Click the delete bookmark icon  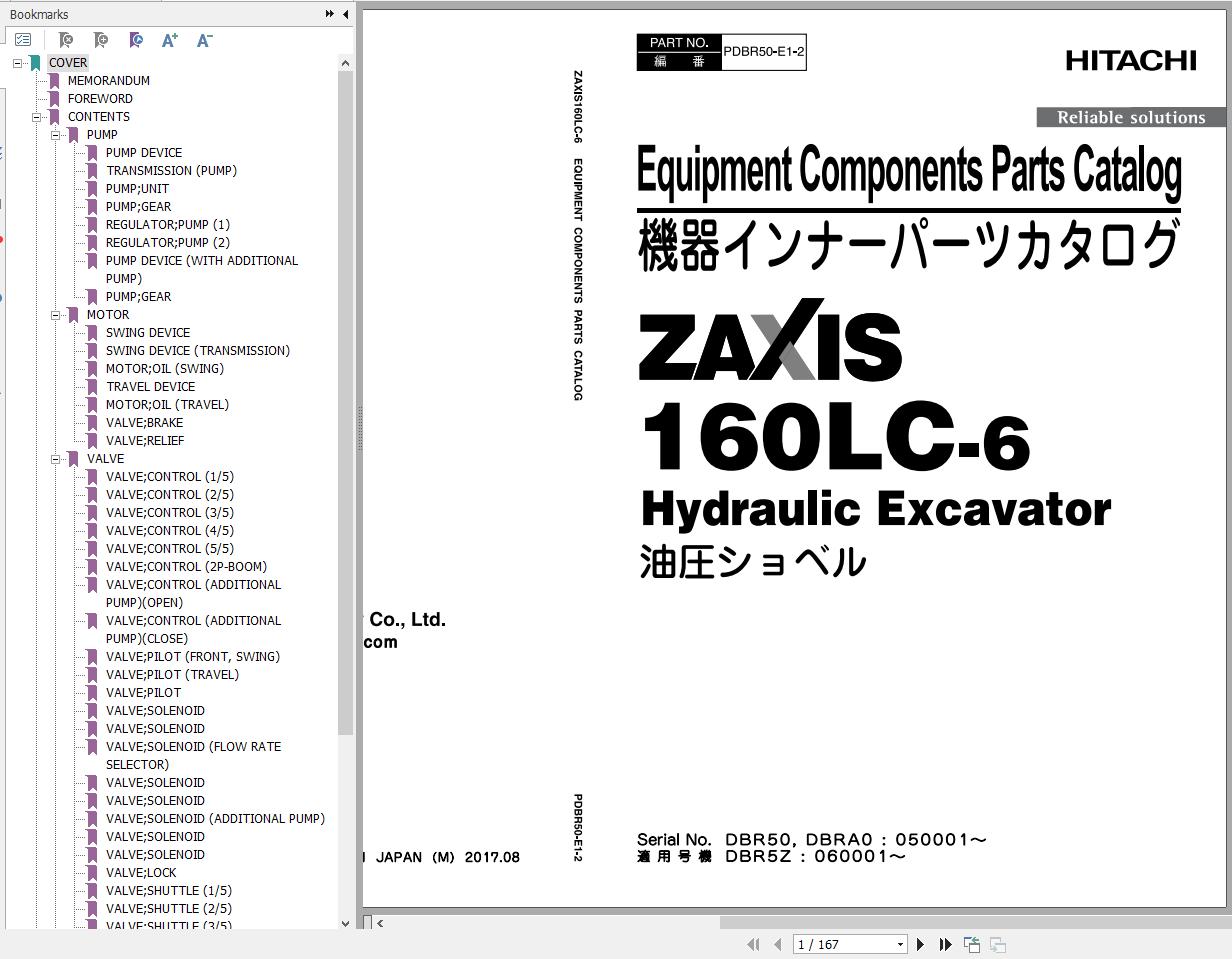point(66,40)
